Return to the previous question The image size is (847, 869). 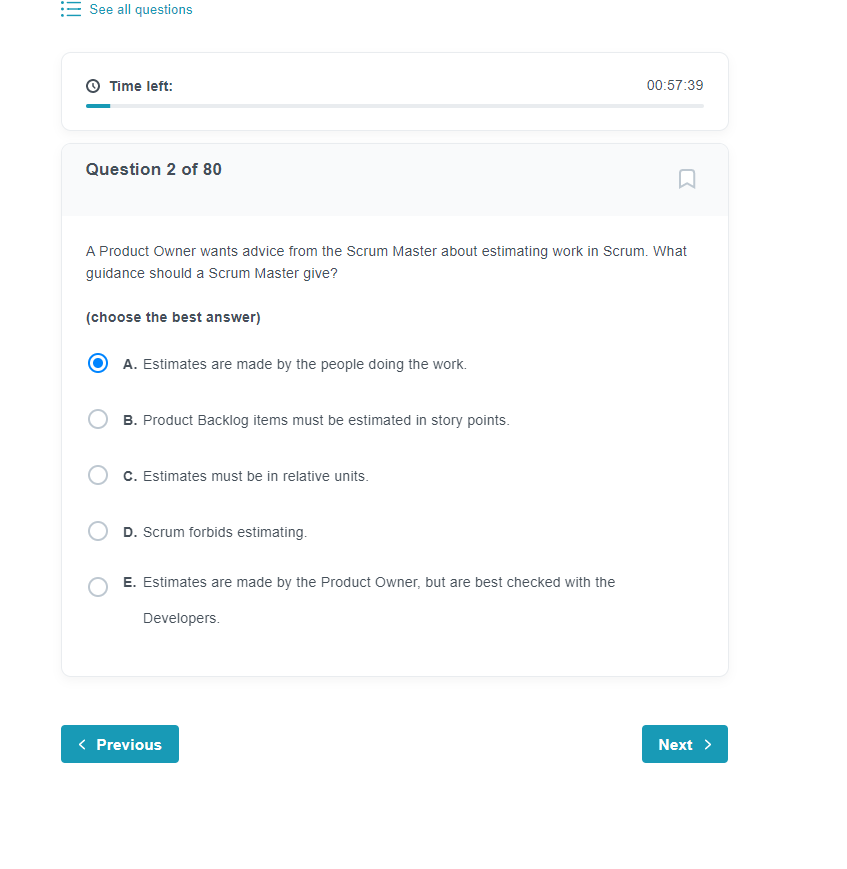pos(120,744)
